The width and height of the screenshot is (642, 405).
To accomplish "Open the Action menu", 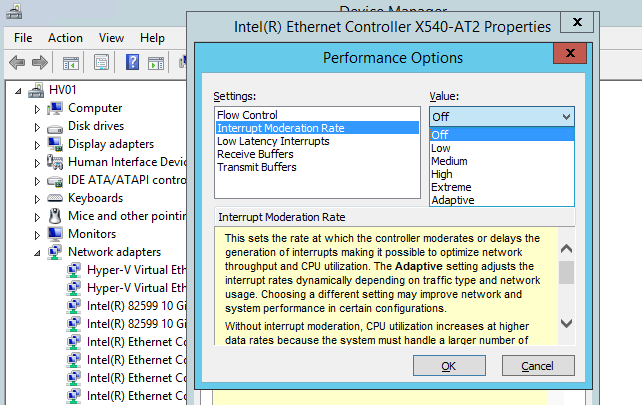I will 65,38.
